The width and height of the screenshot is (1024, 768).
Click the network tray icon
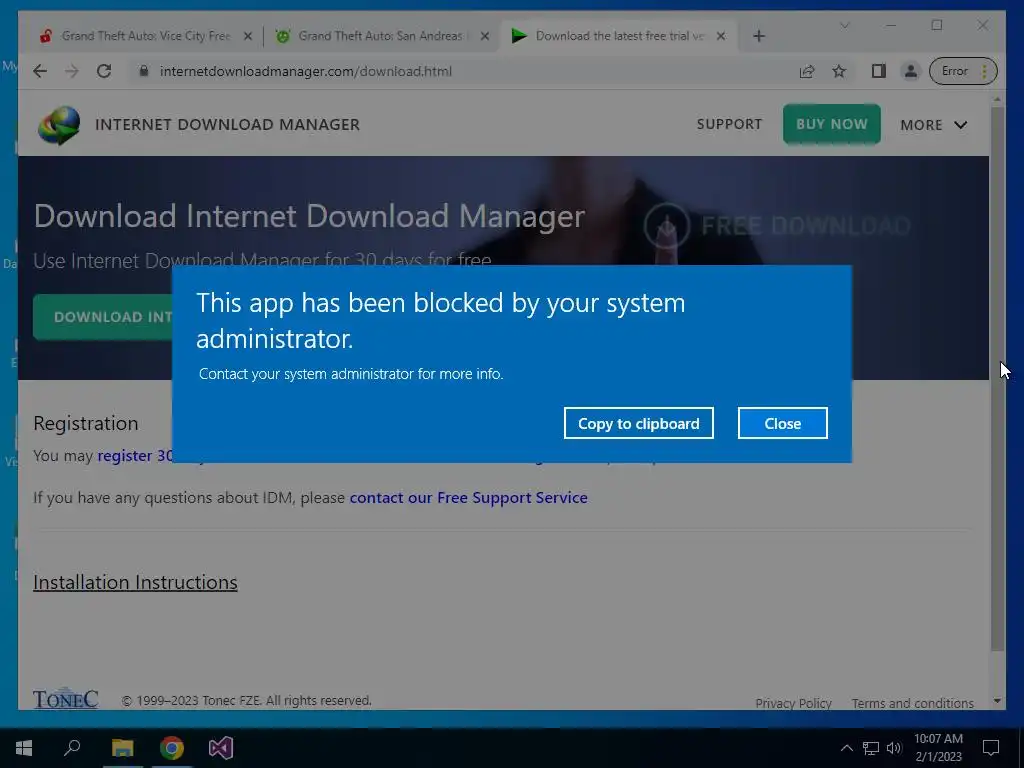point(871,748)
